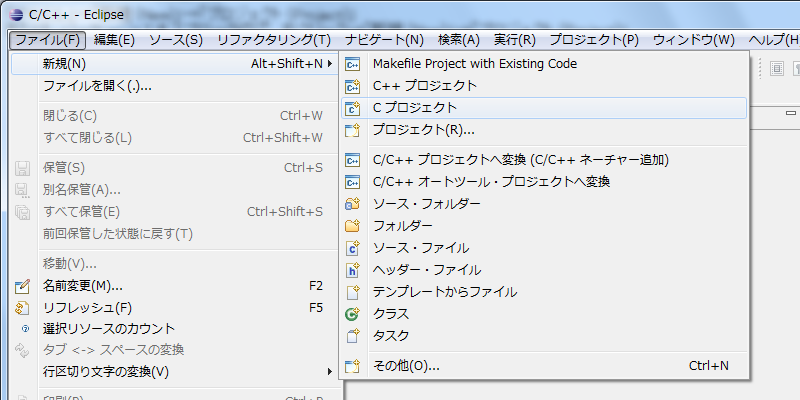This screenshot has width=800, height=400.
Task: Click the ソース・ファイル icon
Action: (x=353, y=248)
